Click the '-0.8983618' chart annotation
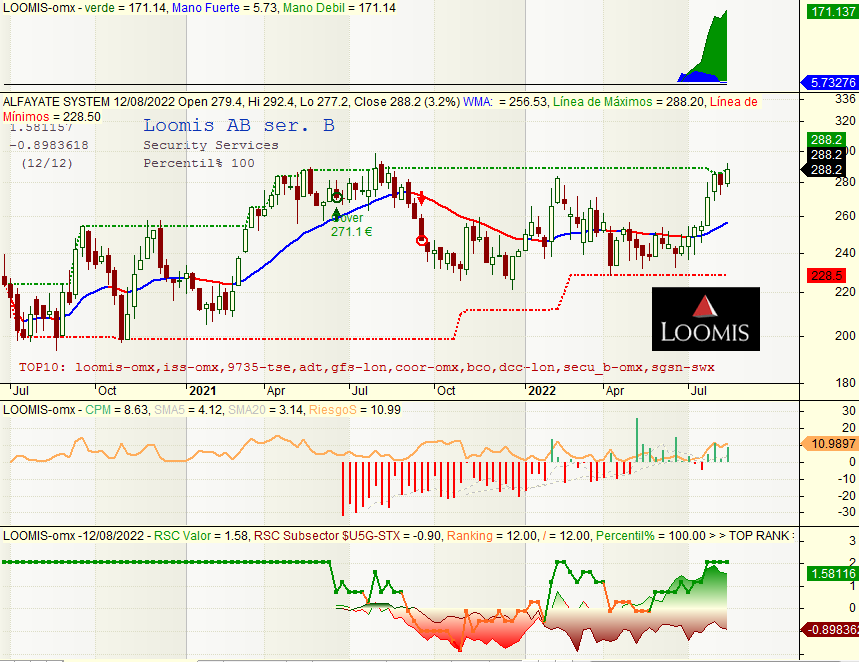This screenshot has height=662, width=859. click(x=49, y=145)
